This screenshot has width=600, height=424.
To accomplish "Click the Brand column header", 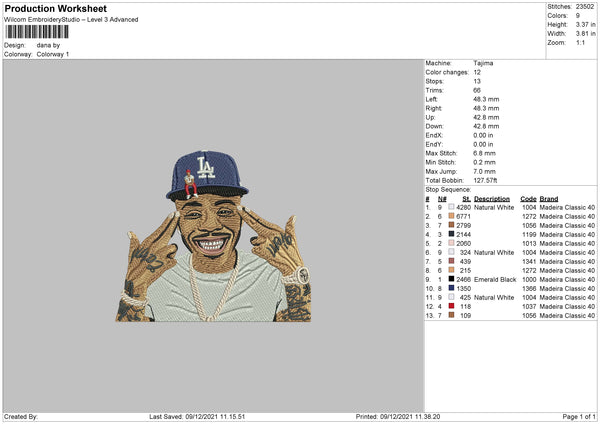I will (x=549, y=199).
